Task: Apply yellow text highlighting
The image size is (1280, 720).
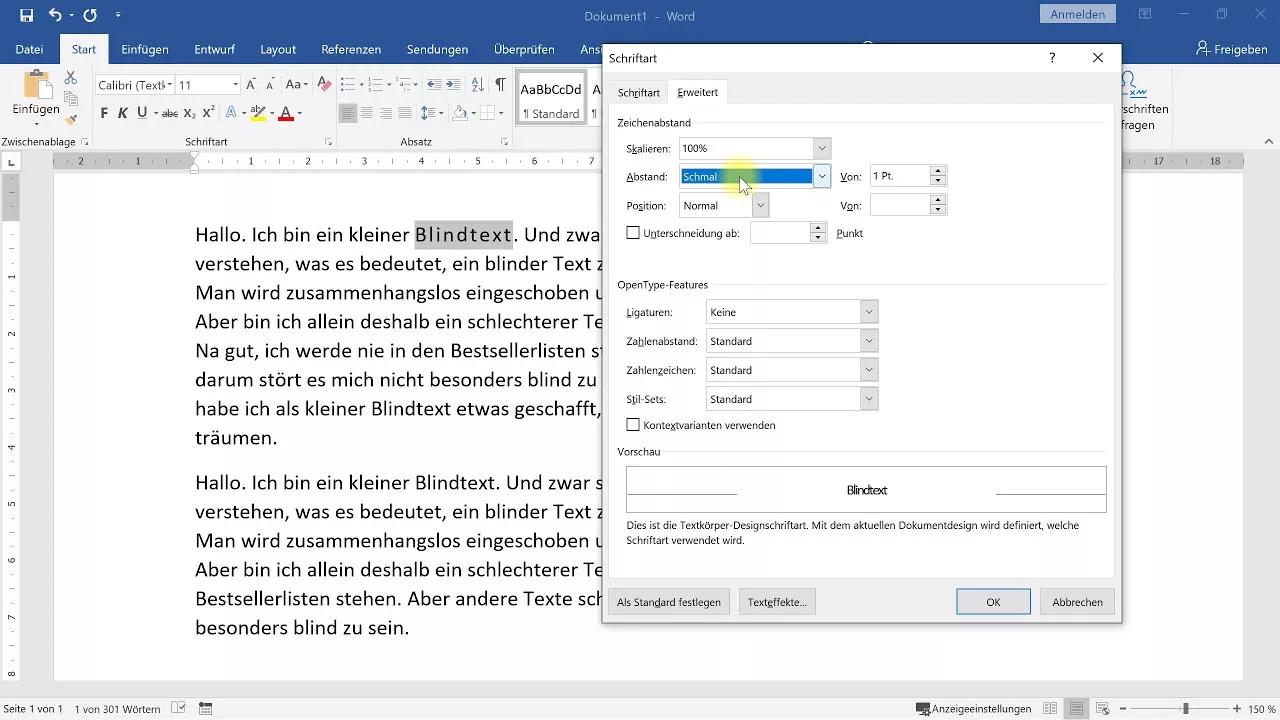Action: (258, 112)
